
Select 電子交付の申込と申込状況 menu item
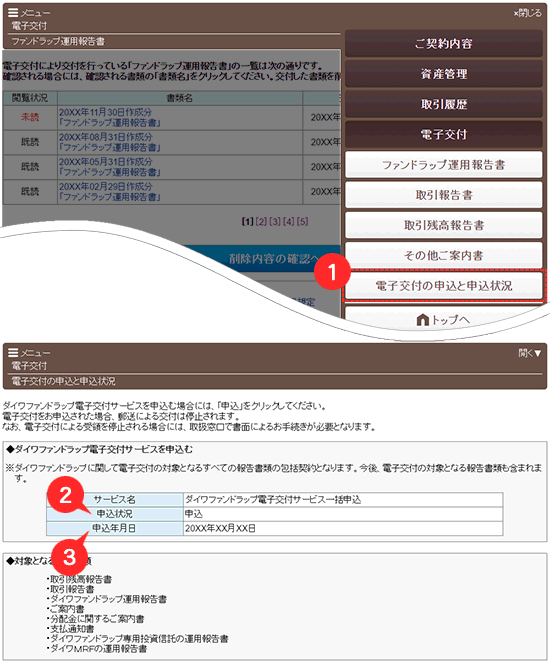[x=443, y=286]
